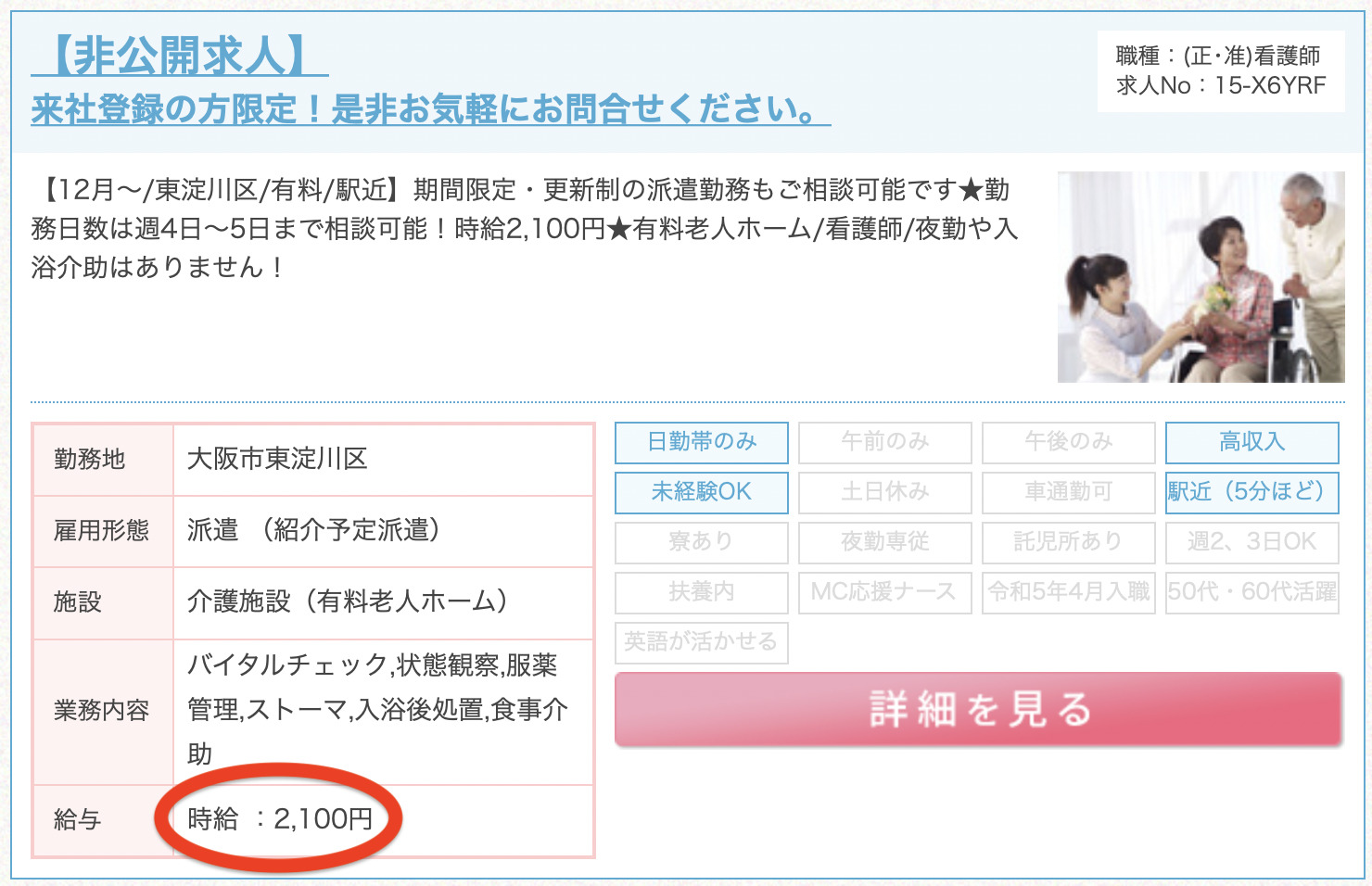Click the 週2、3日OK tag
Viewport: 1372px width, 886px height.
[1252, 542]
